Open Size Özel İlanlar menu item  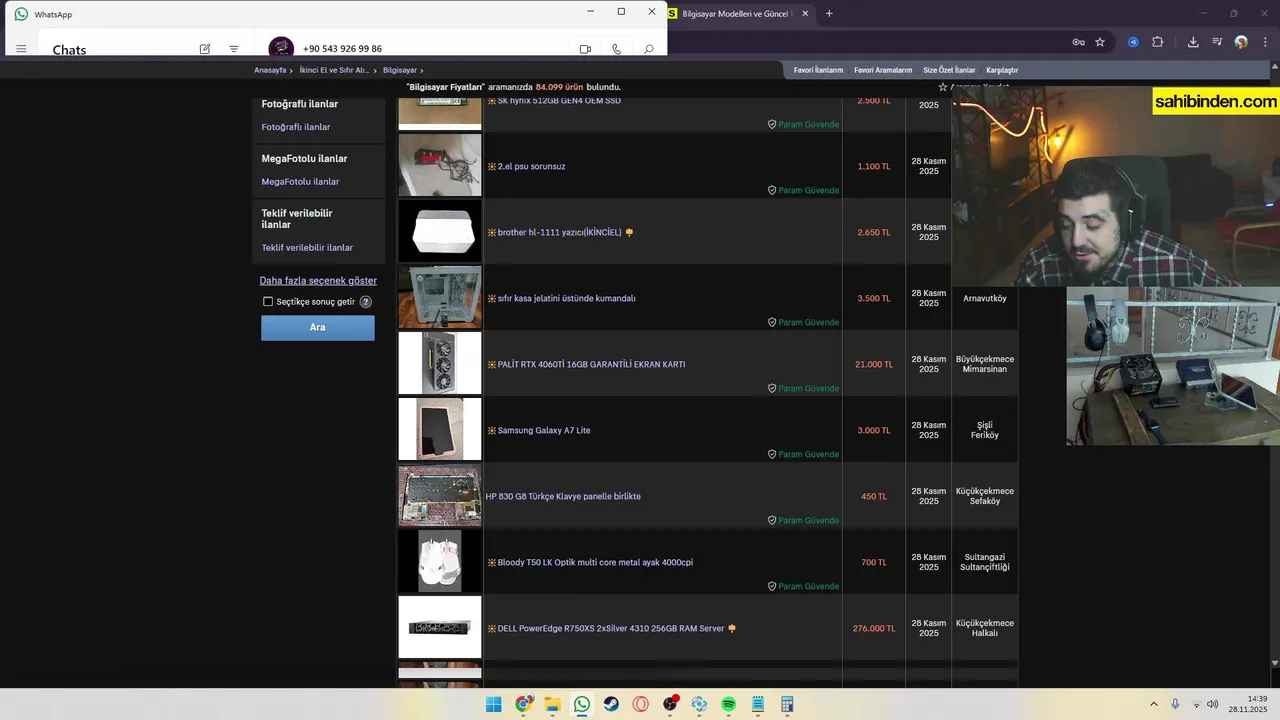point(949,70)
